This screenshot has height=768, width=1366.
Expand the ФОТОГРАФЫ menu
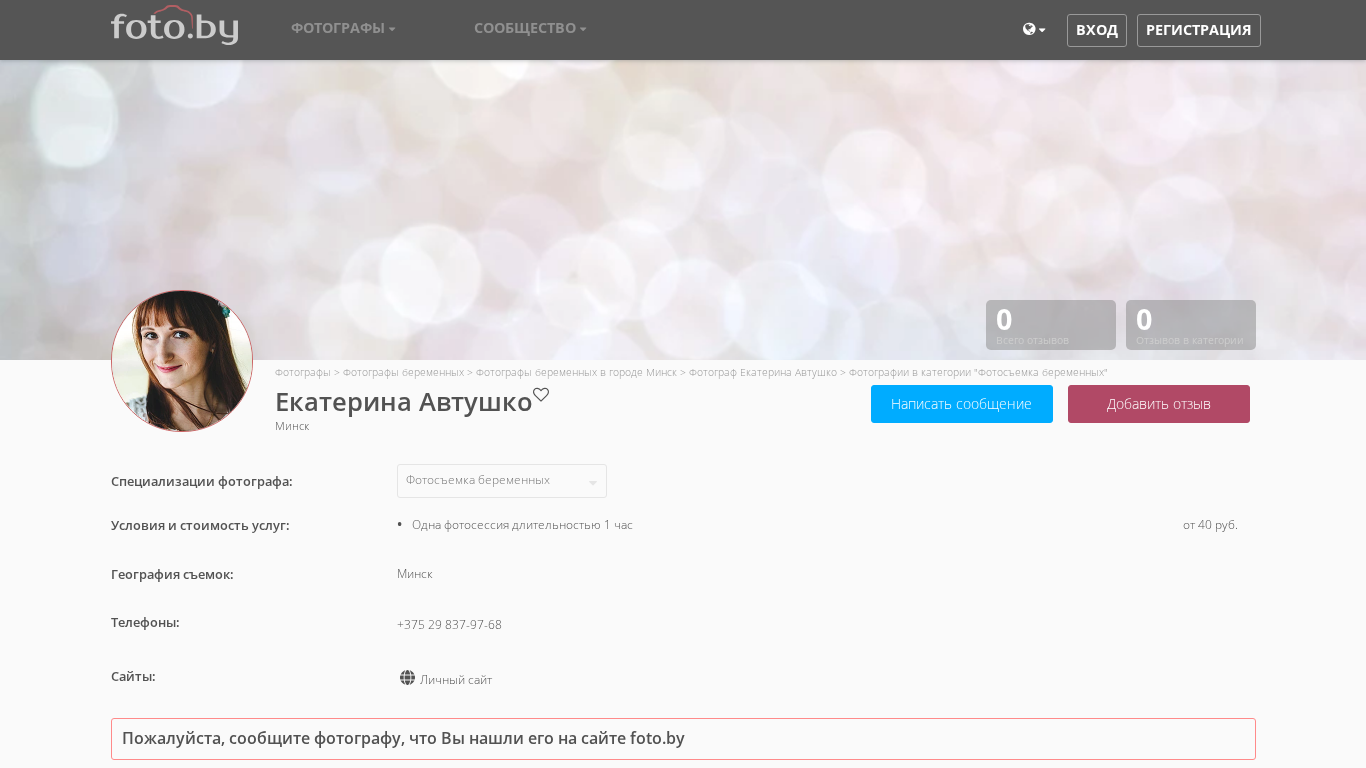click(343, 29)
